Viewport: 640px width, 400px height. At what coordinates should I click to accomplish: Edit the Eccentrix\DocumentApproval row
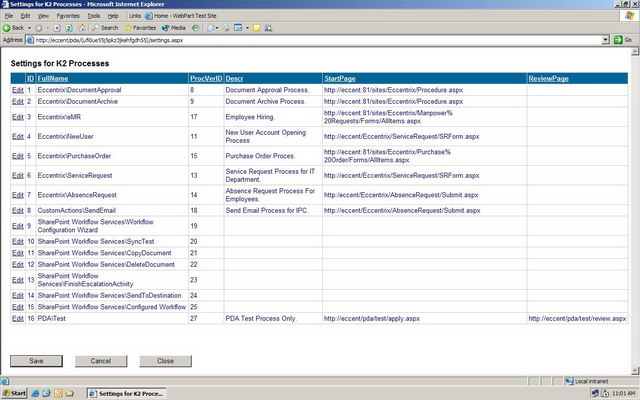point(18,90)
